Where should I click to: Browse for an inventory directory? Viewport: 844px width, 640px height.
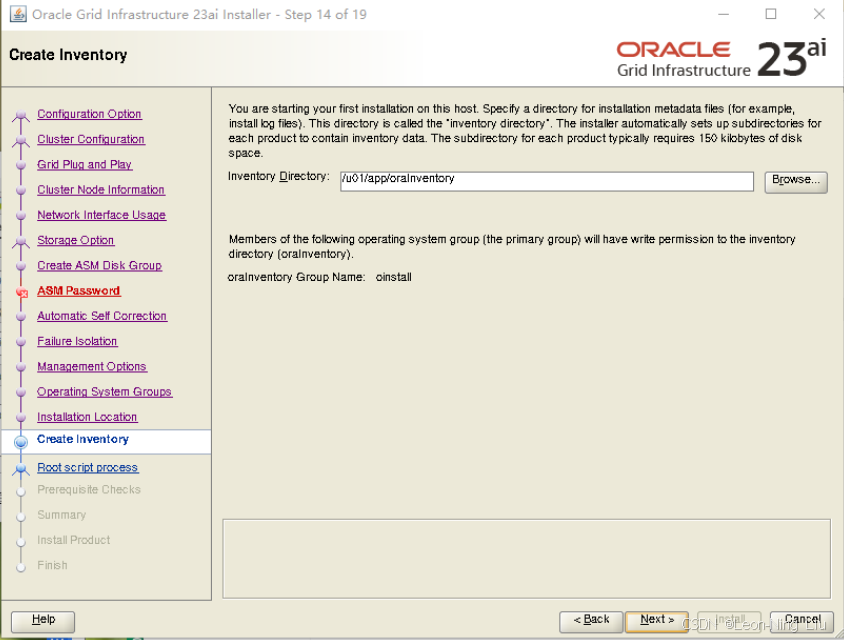[x=796, y=181]
